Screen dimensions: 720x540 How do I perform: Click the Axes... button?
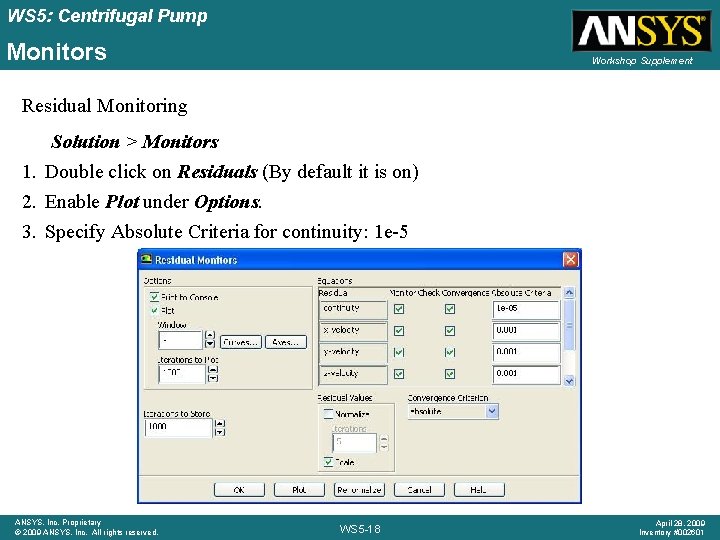click(x=286, y=342)
